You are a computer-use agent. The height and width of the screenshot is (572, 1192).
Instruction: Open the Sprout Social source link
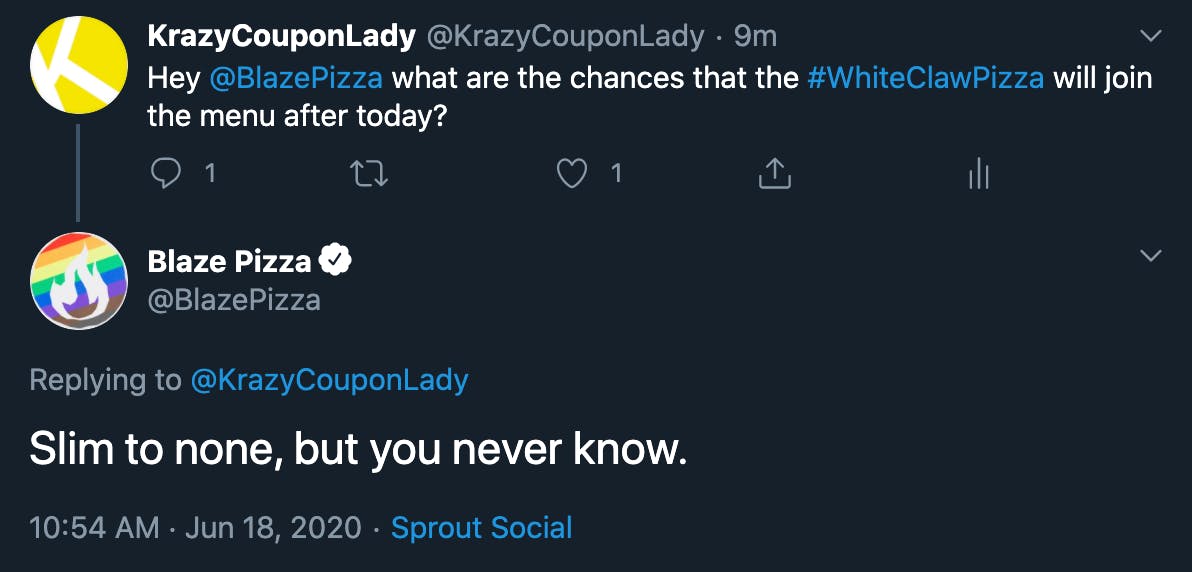481,527
